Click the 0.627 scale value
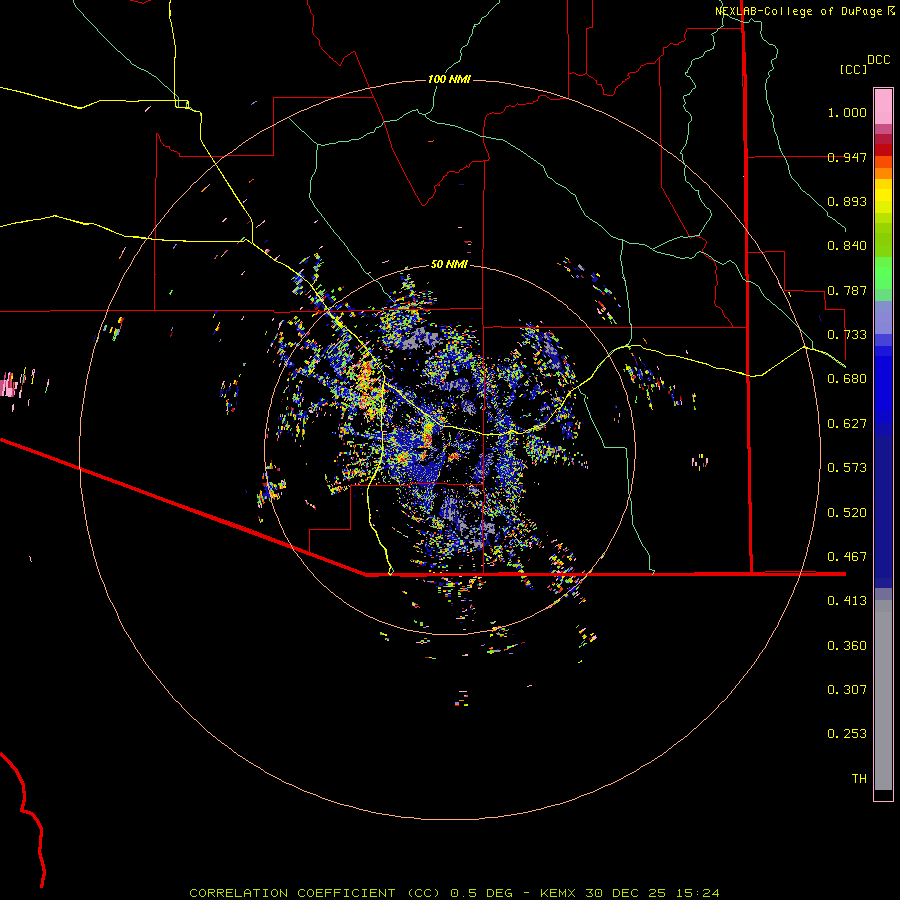 [847, 424]
